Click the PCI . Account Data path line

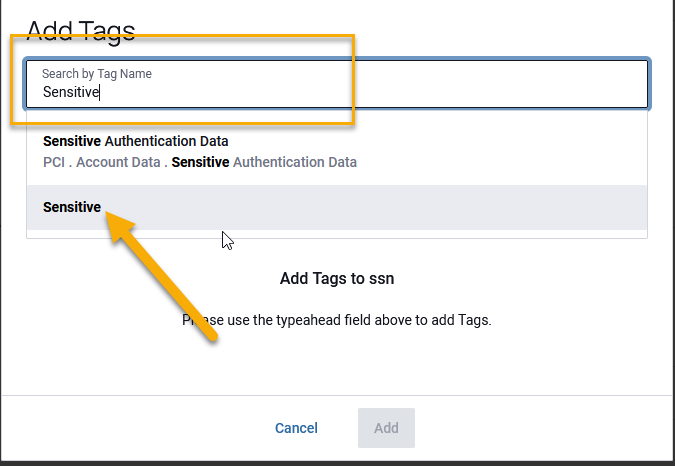(x=200, y=162)
